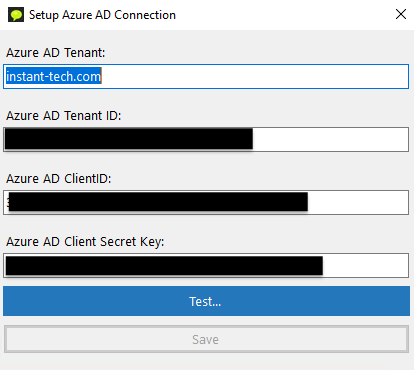Click the blank gray area below the Save button

pos(207,362)
